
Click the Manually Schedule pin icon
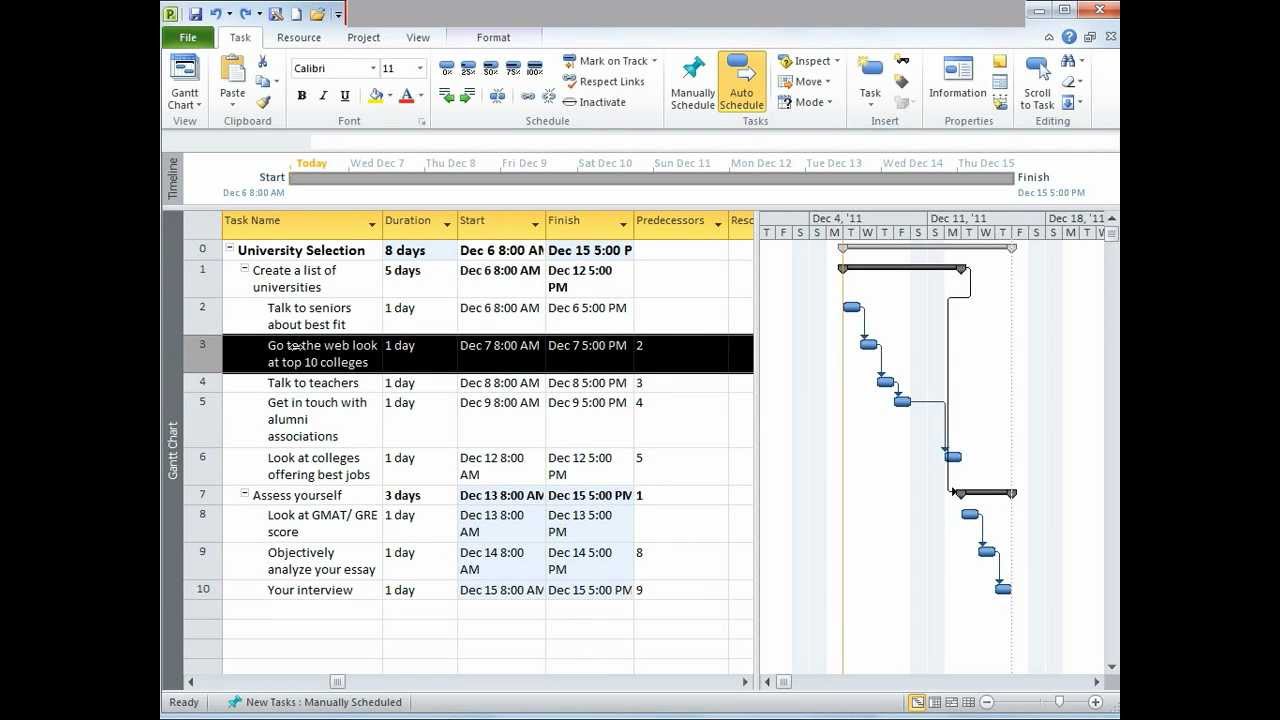coord(692,82)
